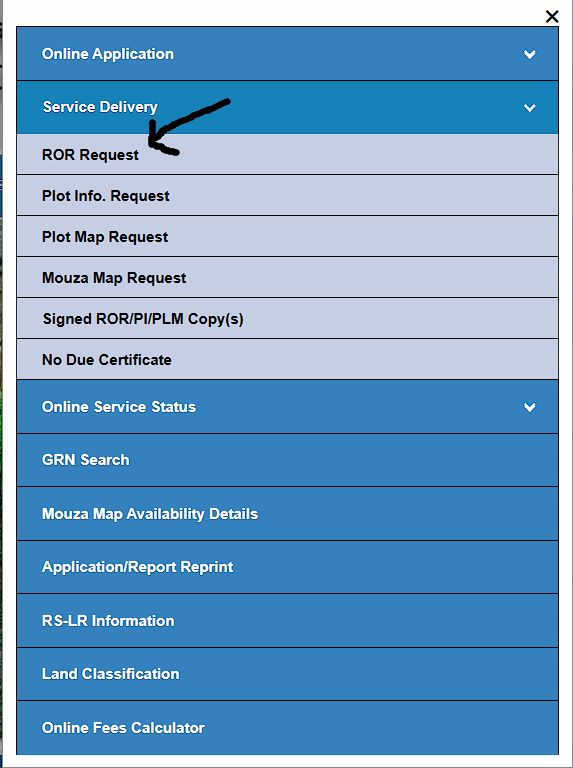Open ROR Request

(287, 154)
